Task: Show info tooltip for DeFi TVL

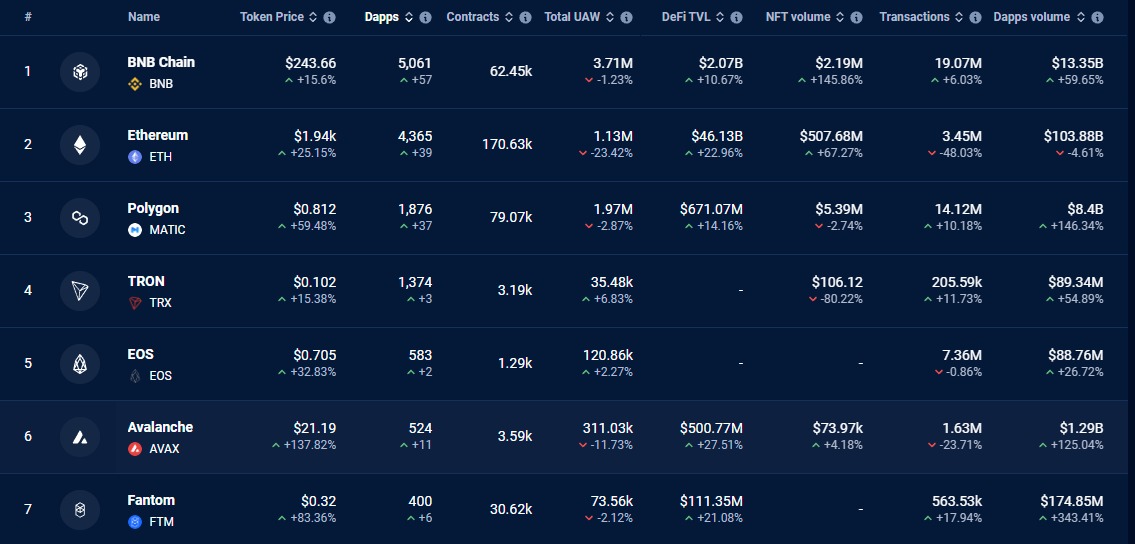Action: (737, 17)
